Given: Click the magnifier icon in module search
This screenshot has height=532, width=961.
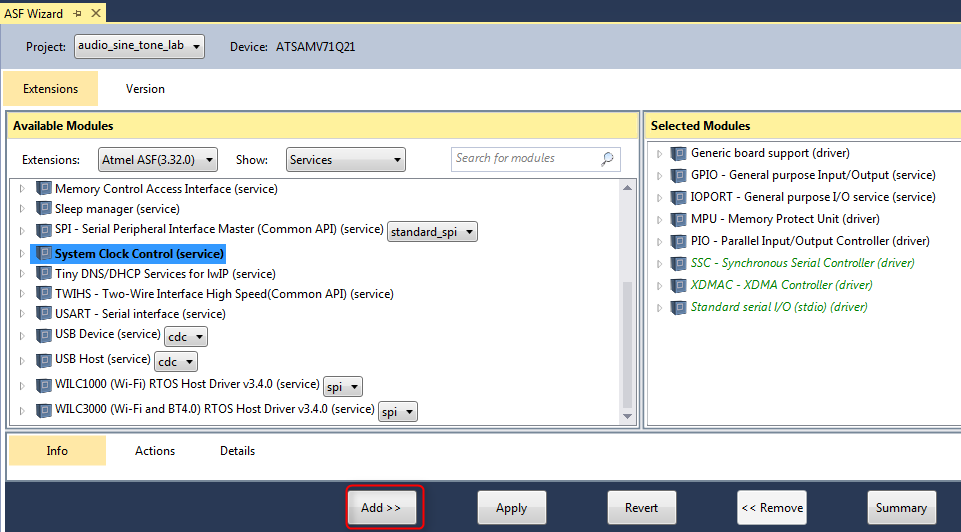Looking at the screenshot, I should click(x=607, y=159).
